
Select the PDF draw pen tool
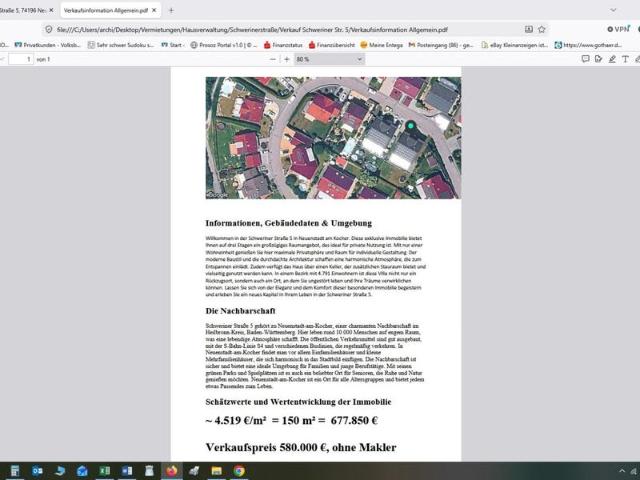point(612,59)
